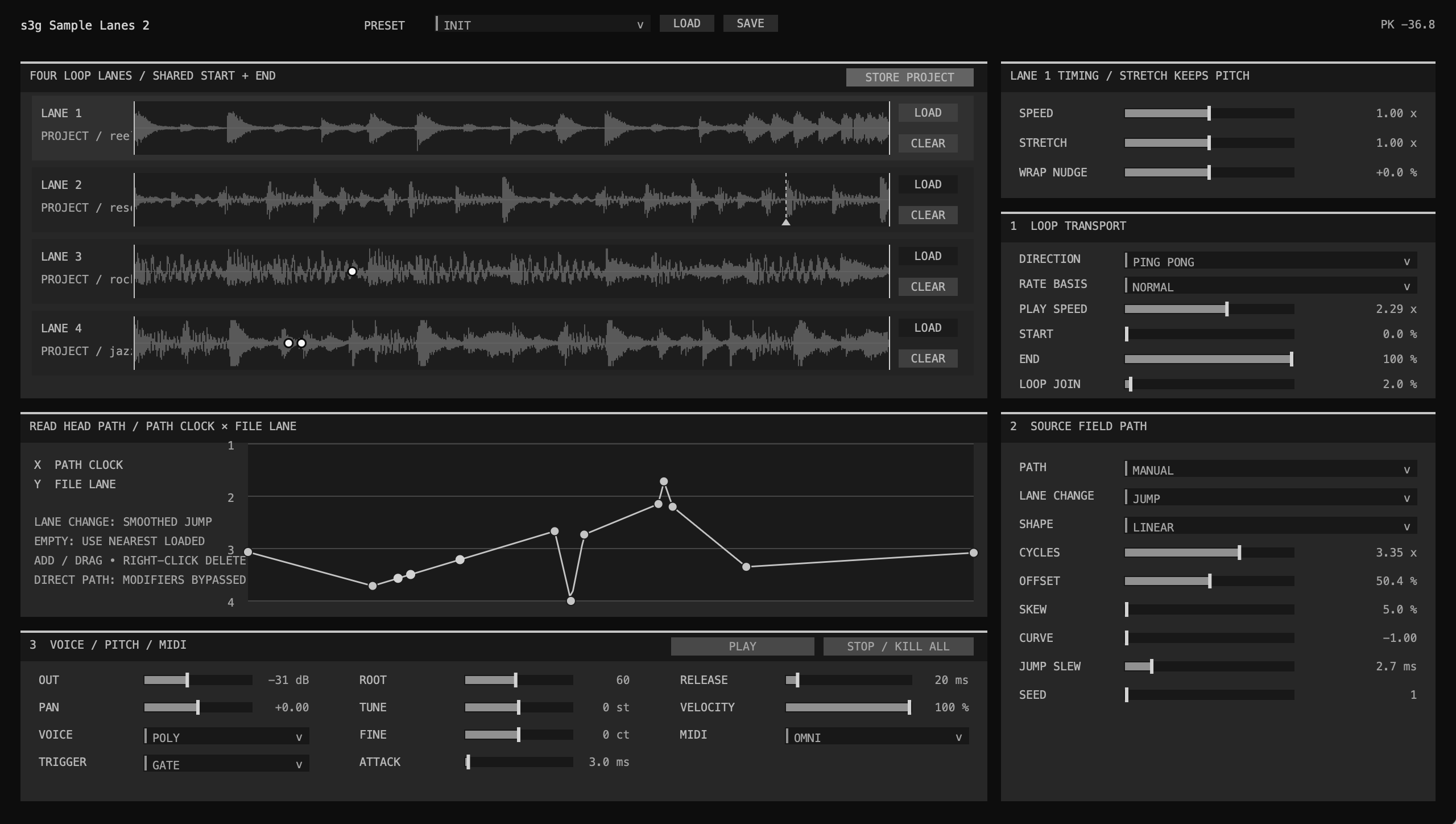Image resolution: width=1456 pixels, height=824 pixels.
Task: Adjust the RELEASE slider
Action: 849,680
